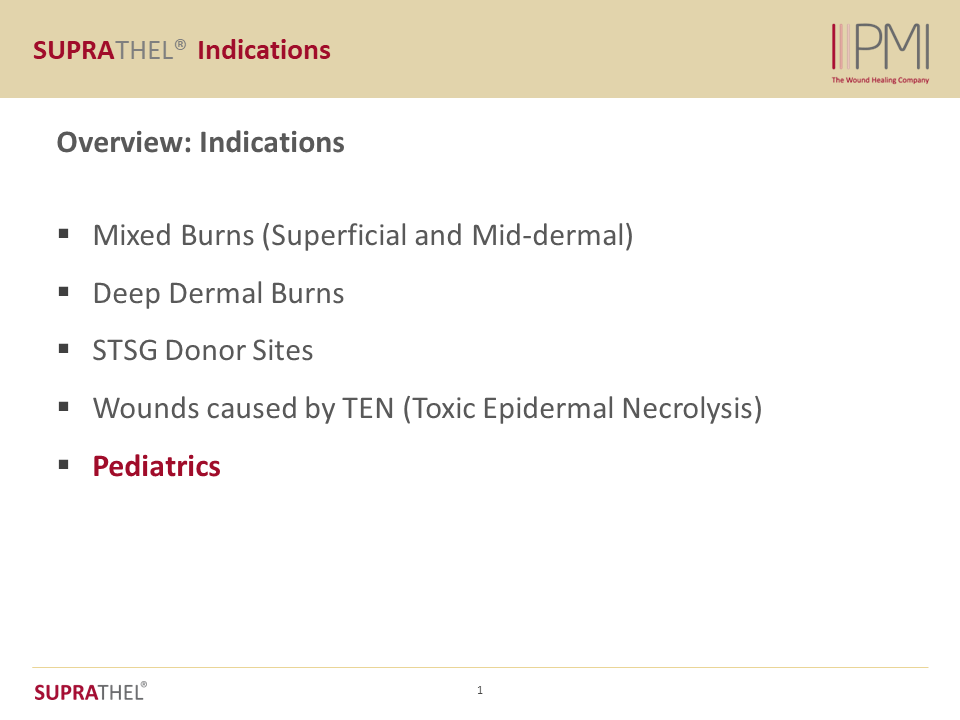
Task: Click the bullet marker beside Deep Dermal Burns
Action: point(64,292)
